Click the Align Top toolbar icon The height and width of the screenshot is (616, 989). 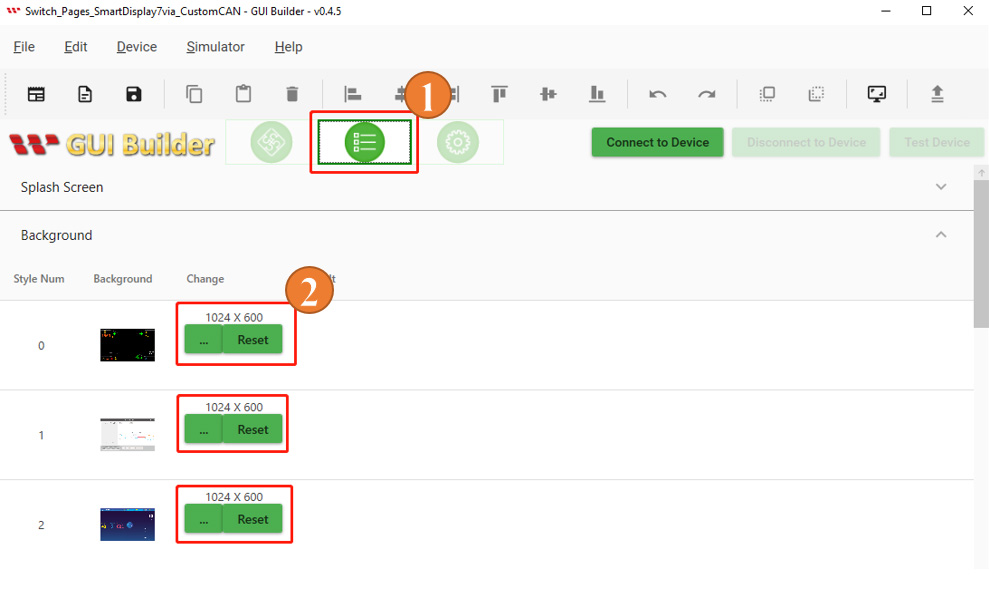499,94
